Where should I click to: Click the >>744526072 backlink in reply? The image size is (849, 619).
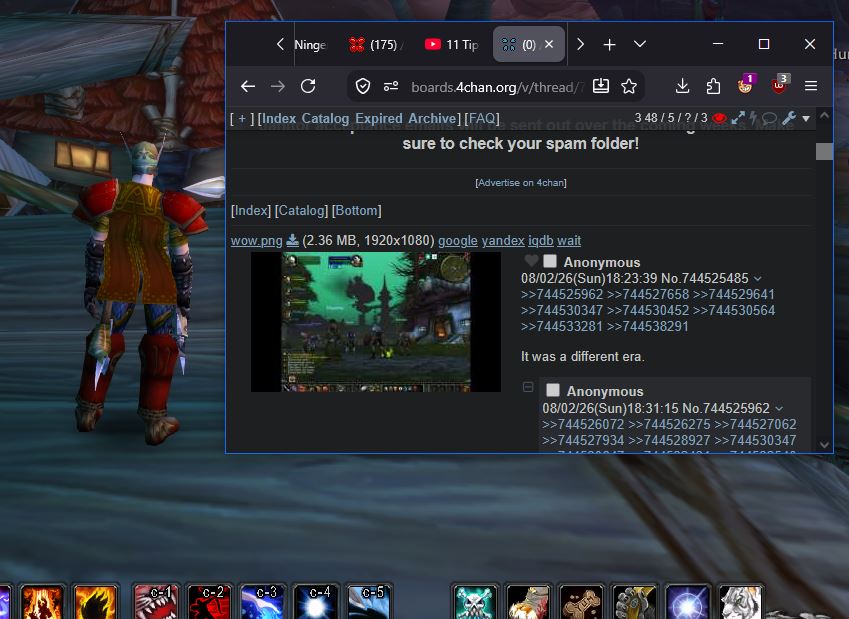tap(583, 424)
